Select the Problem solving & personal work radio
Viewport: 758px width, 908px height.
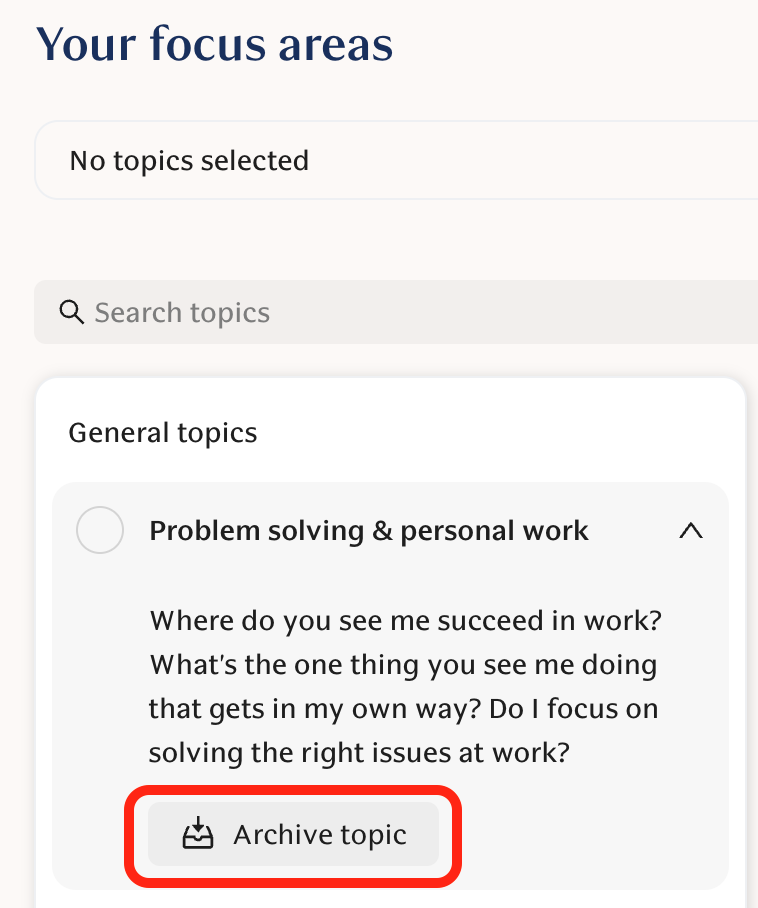click(x=100, y=531)
